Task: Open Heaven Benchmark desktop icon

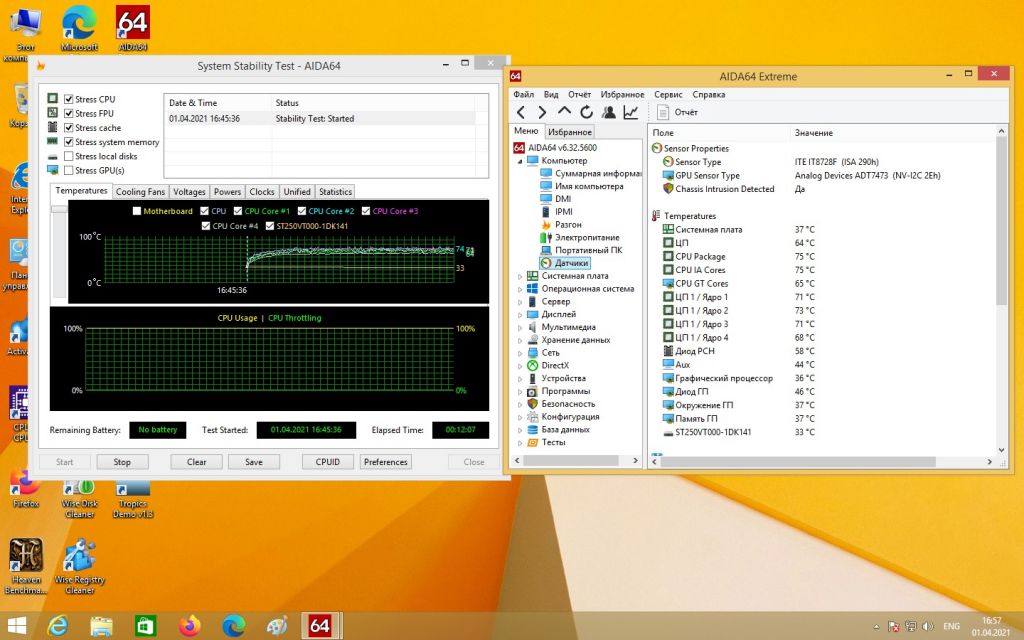Action: click(x=26, y=566)
